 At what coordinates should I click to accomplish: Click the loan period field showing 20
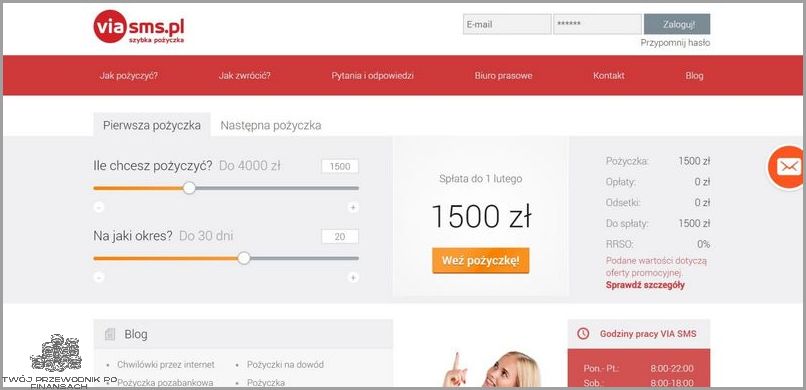point(340,236)
